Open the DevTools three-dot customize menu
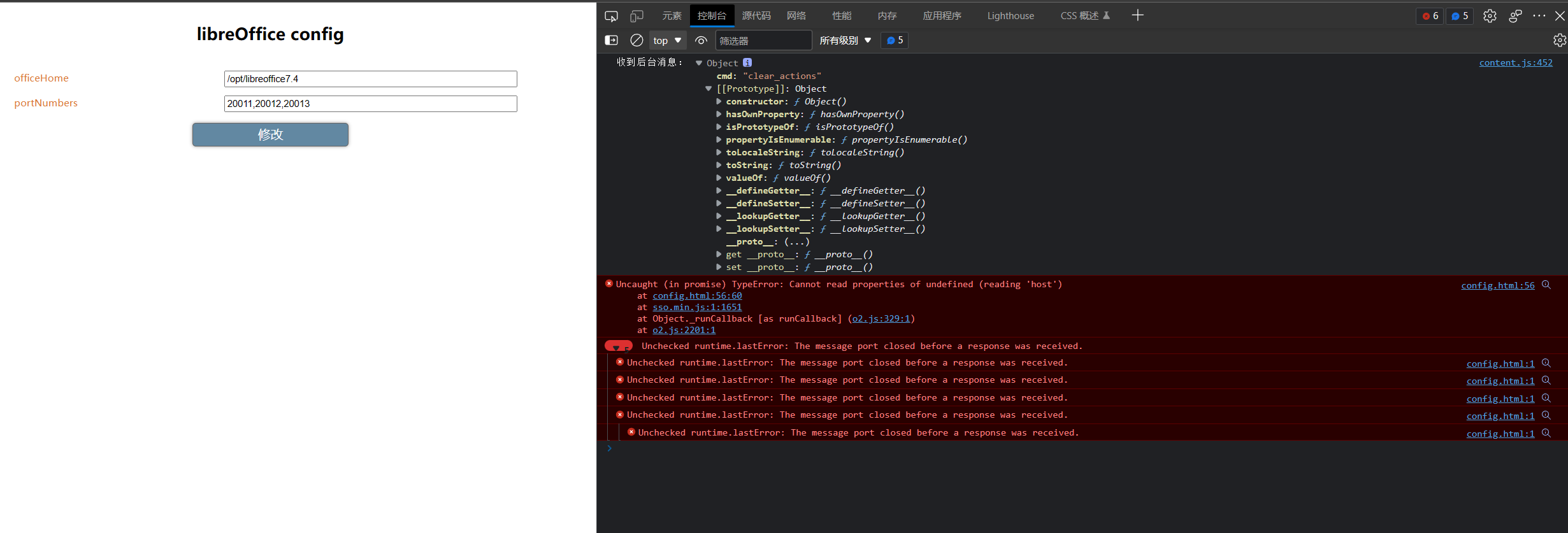 [1539, 16]
